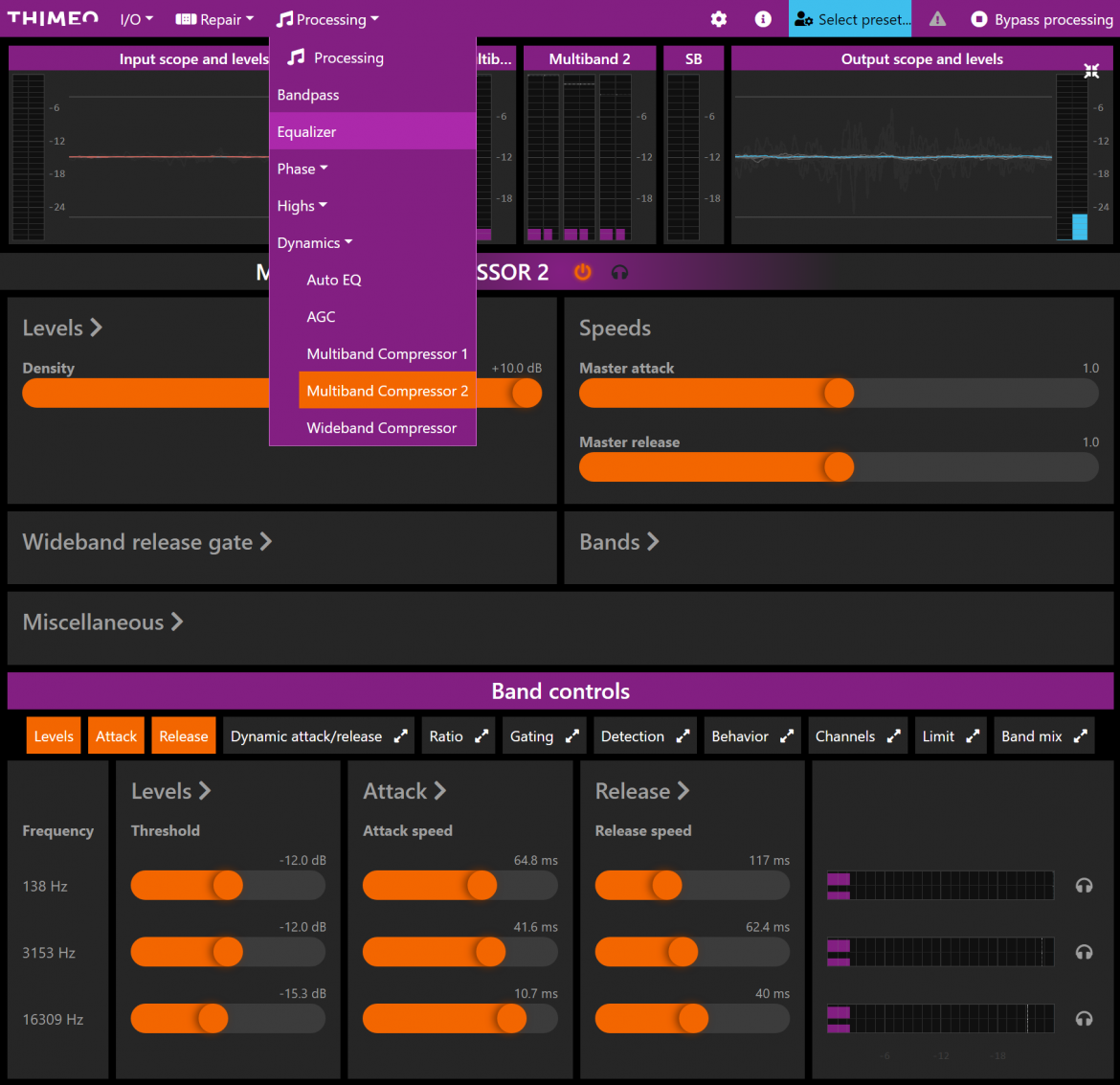The height and width of the screenshot is (1085, 1120).
Task: Open the Dynamic attack/release band panel
Action: (319, 736)
